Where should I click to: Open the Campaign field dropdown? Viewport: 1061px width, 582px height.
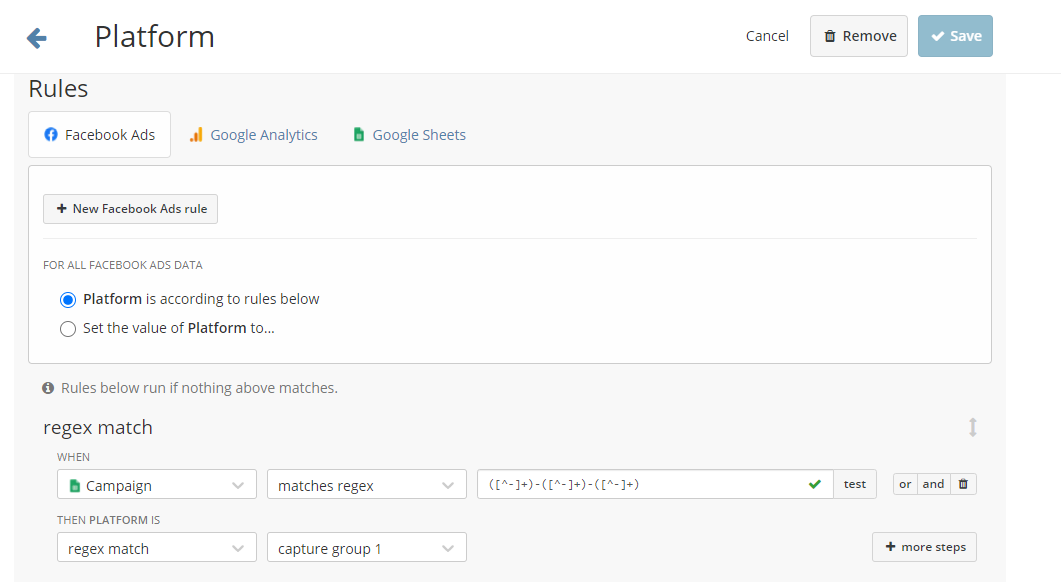[x=156, y=483]
